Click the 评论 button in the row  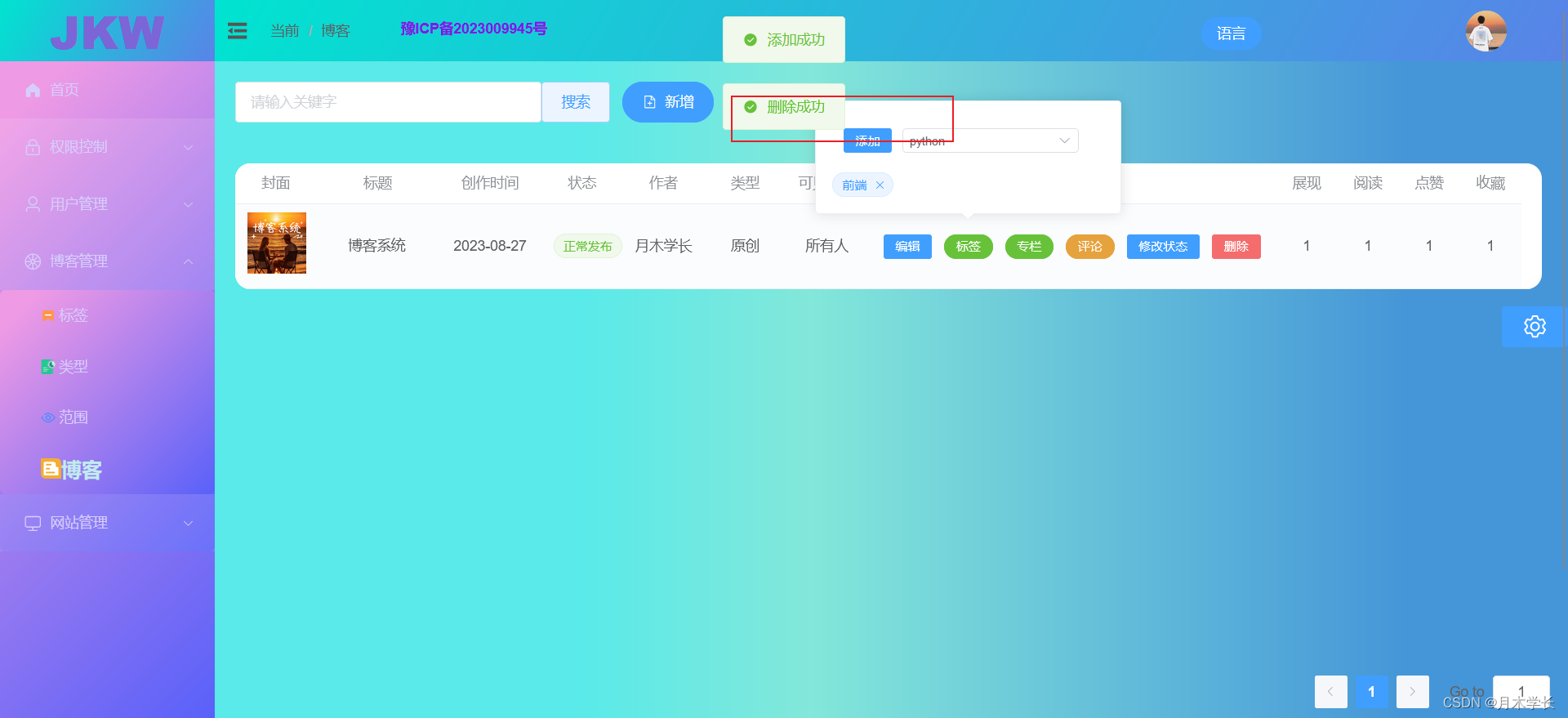click(1090, 247)
